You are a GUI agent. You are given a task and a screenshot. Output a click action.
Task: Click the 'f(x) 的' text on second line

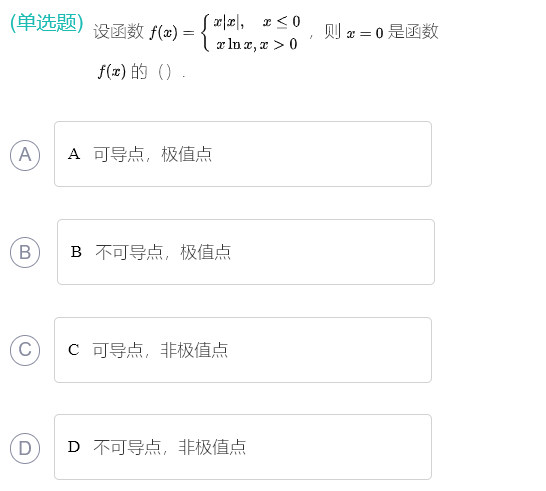[x=122, y=72]
